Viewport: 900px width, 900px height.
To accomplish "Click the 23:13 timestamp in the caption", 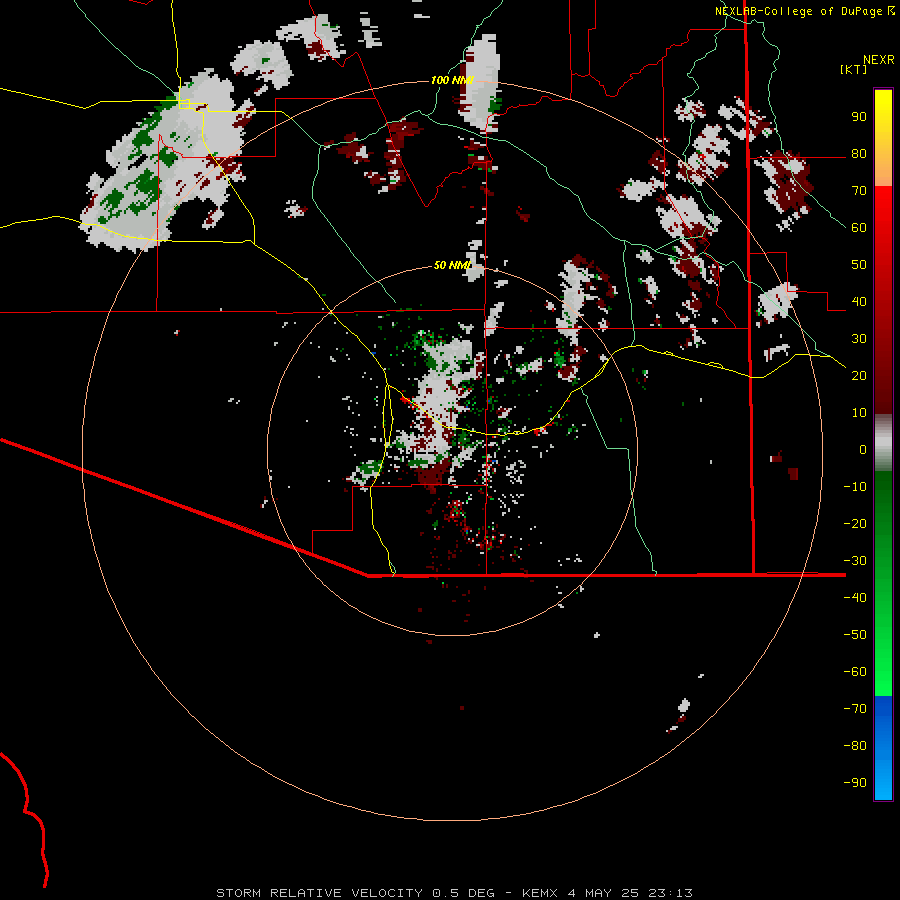I will [670, 893].
